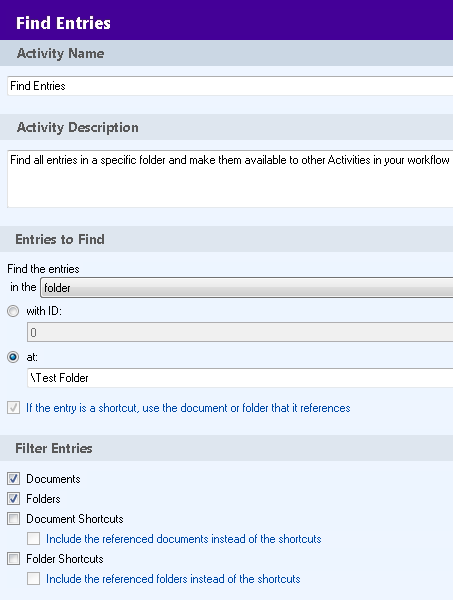
Task: Click the entry ID number field
Action: pos(240,332)
